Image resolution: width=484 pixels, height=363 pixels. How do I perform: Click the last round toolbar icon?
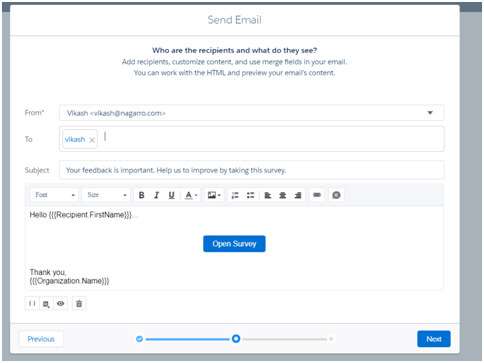(336, 195)
